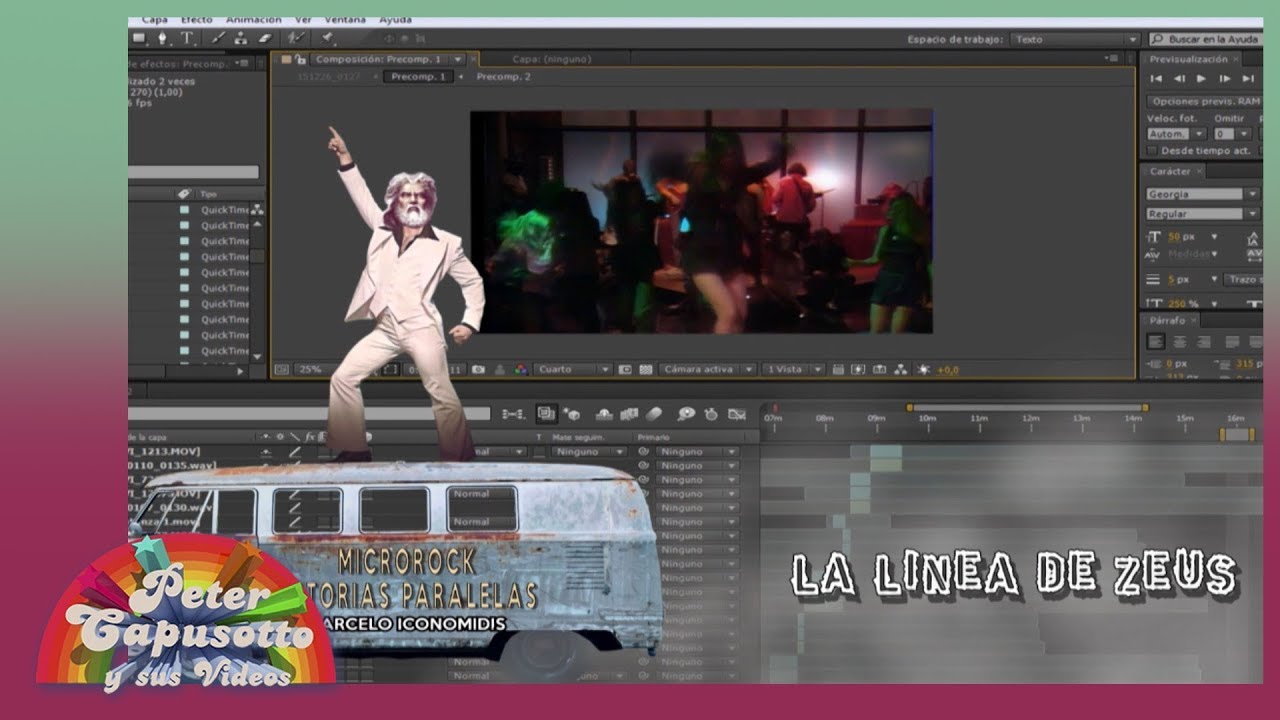The width and height of the screenshot is (1280, 720).
Task: Select the Clone Stamp tool
Action: [241, 38]
